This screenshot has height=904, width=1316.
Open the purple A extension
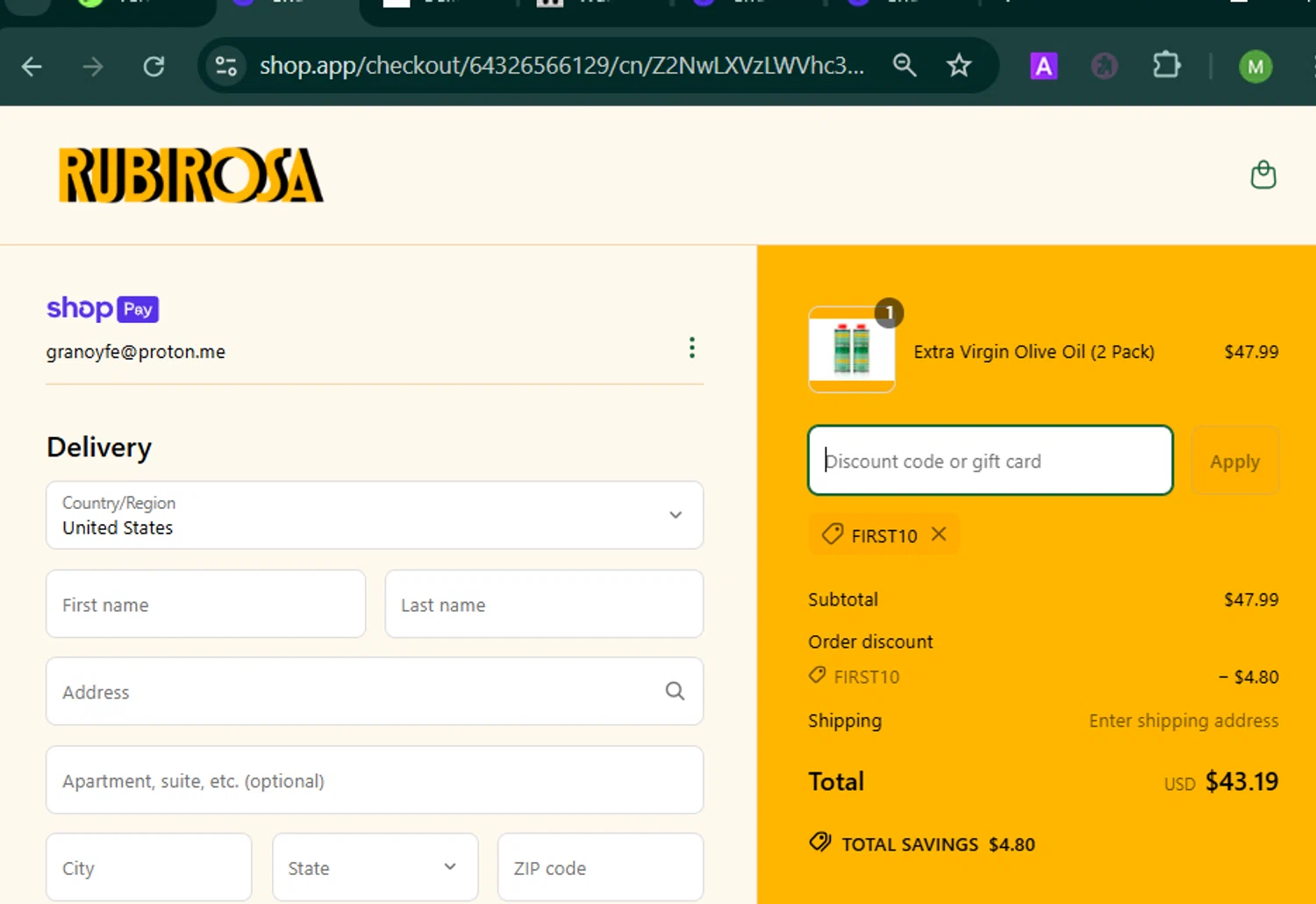click(x=1043, y=66)
